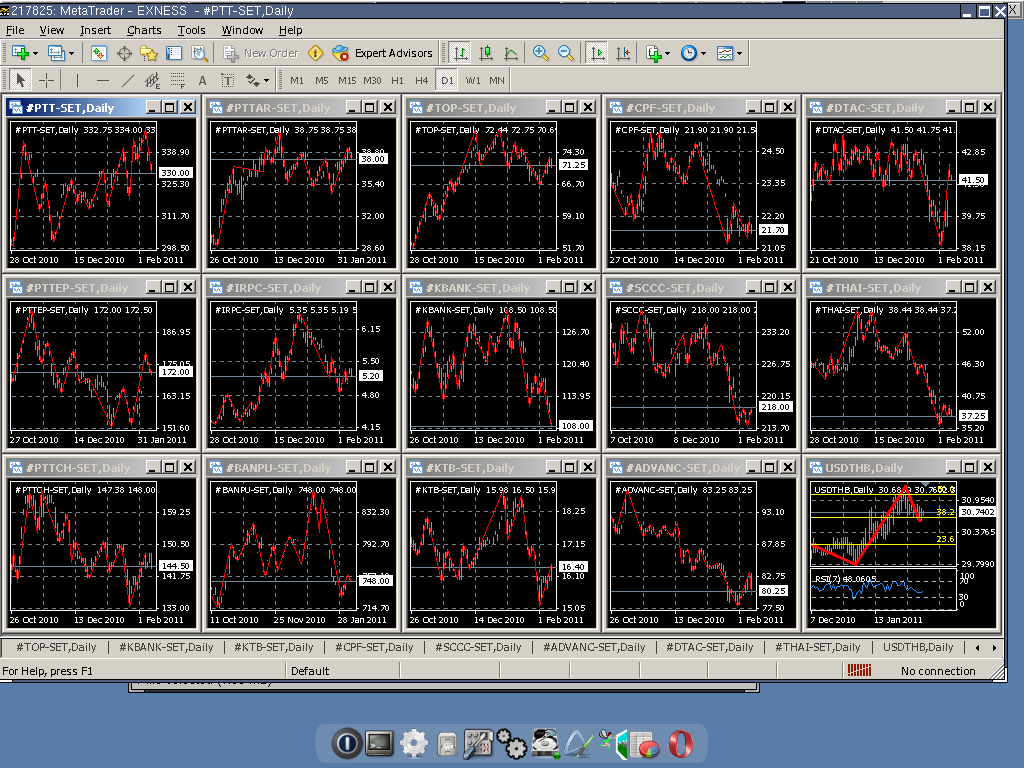Open the Charts menu
This screenshot has width=1024, height=768.
point(144,30)
